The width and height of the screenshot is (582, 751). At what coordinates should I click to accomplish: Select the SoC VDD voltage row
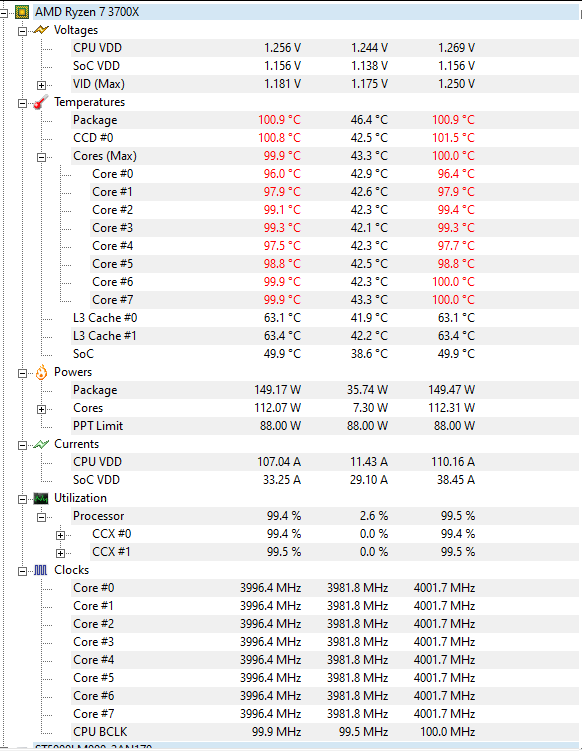[x=325, y=66]
